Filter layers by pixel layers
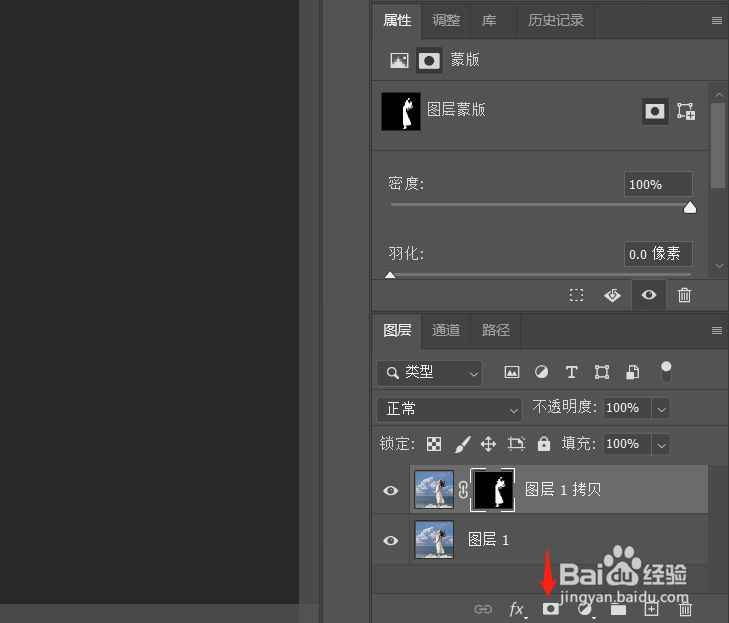729x623 pixels. pyautogui.click(x=512, y=372)
